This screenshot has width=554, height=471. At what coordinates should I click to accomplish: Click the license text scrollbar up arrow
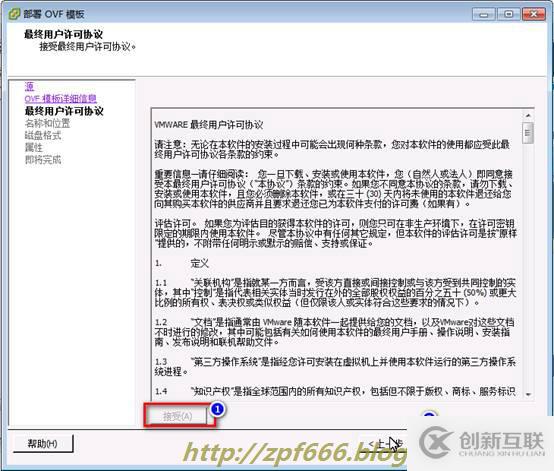point(528,115)
